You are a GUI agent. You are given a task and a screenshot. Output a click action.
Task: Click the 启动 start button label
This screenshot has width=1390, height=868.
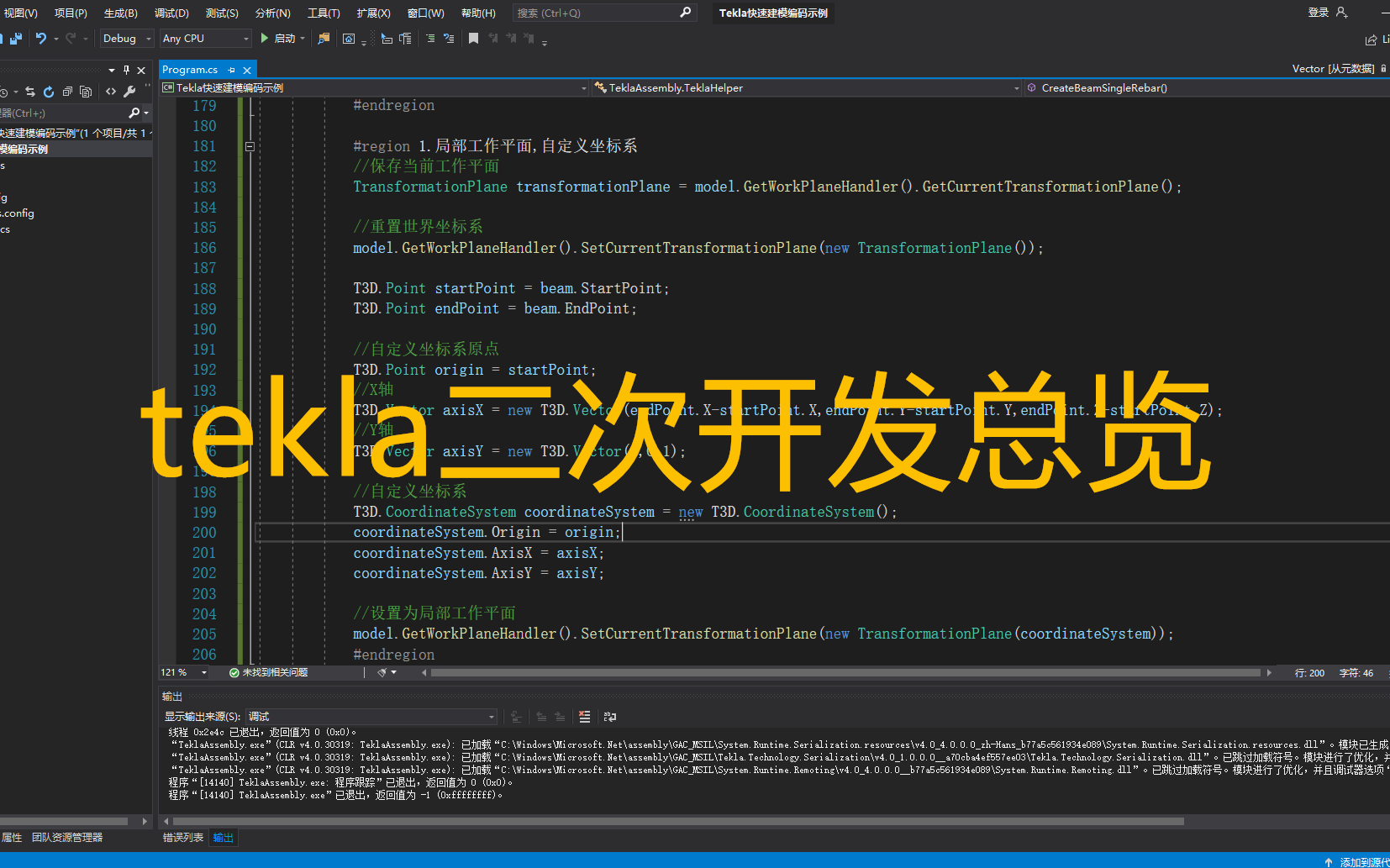tap(285, 39)
